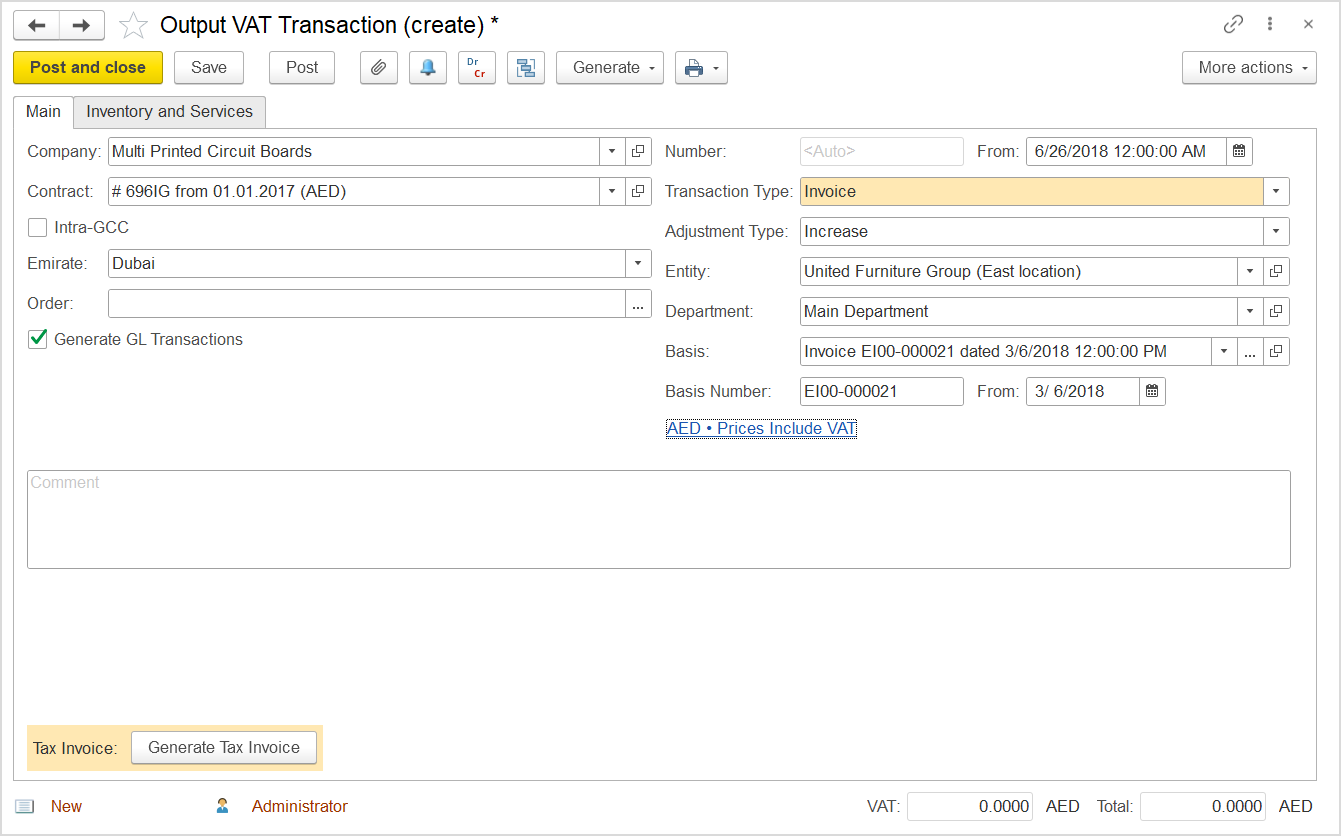Click the document status icon beside New
The image size is (1341, 836).
tap(25, 806)
